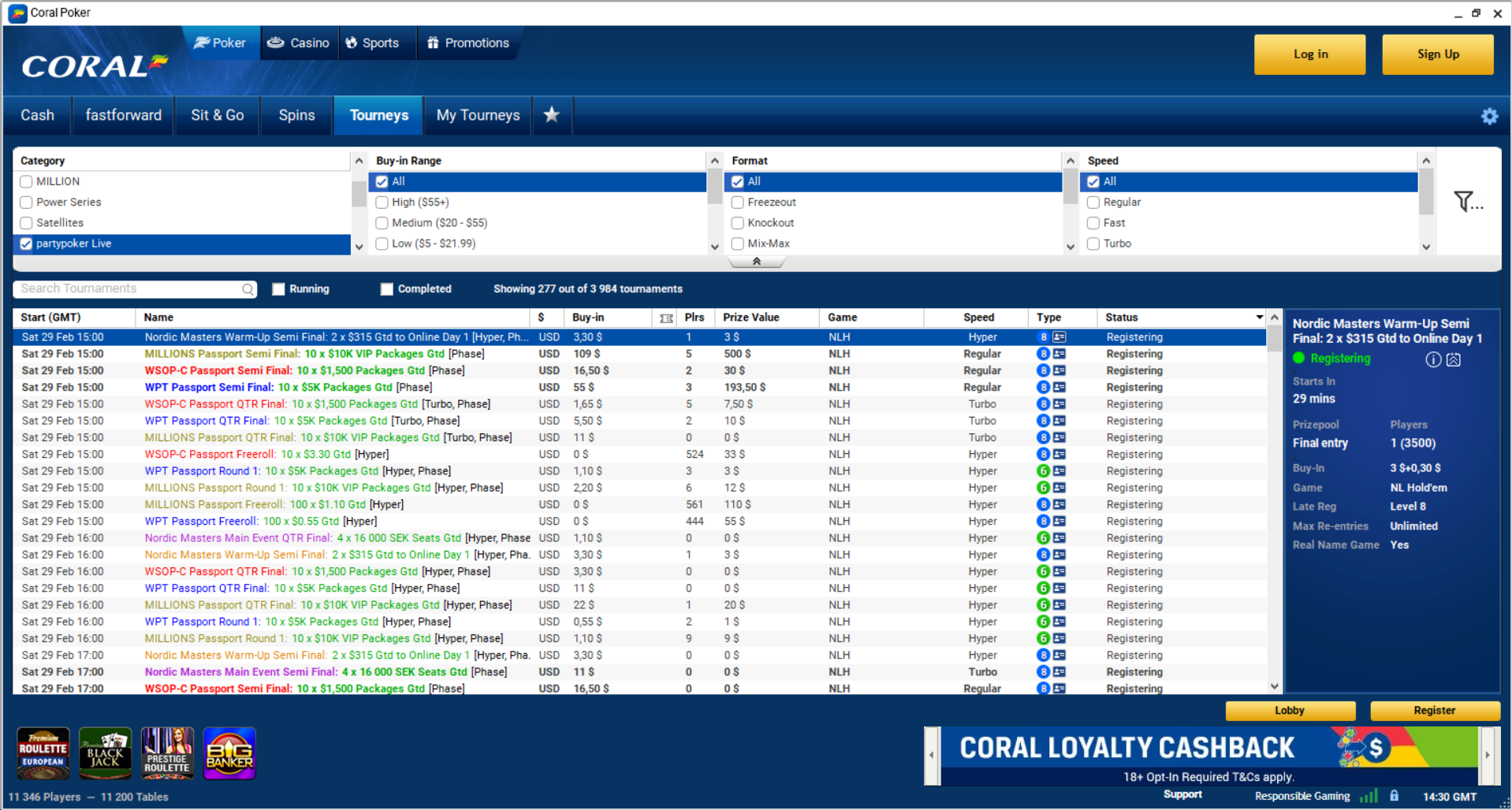Open the settings gear icon

(1488, 117)
